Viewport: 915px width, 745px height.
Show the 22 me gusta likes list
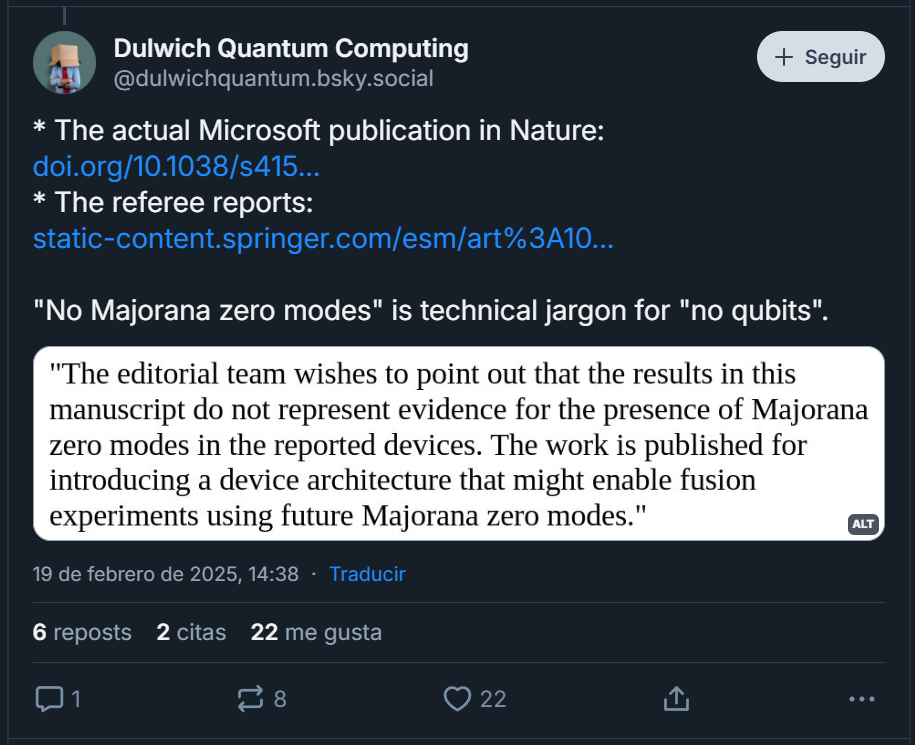pos(316,632)
